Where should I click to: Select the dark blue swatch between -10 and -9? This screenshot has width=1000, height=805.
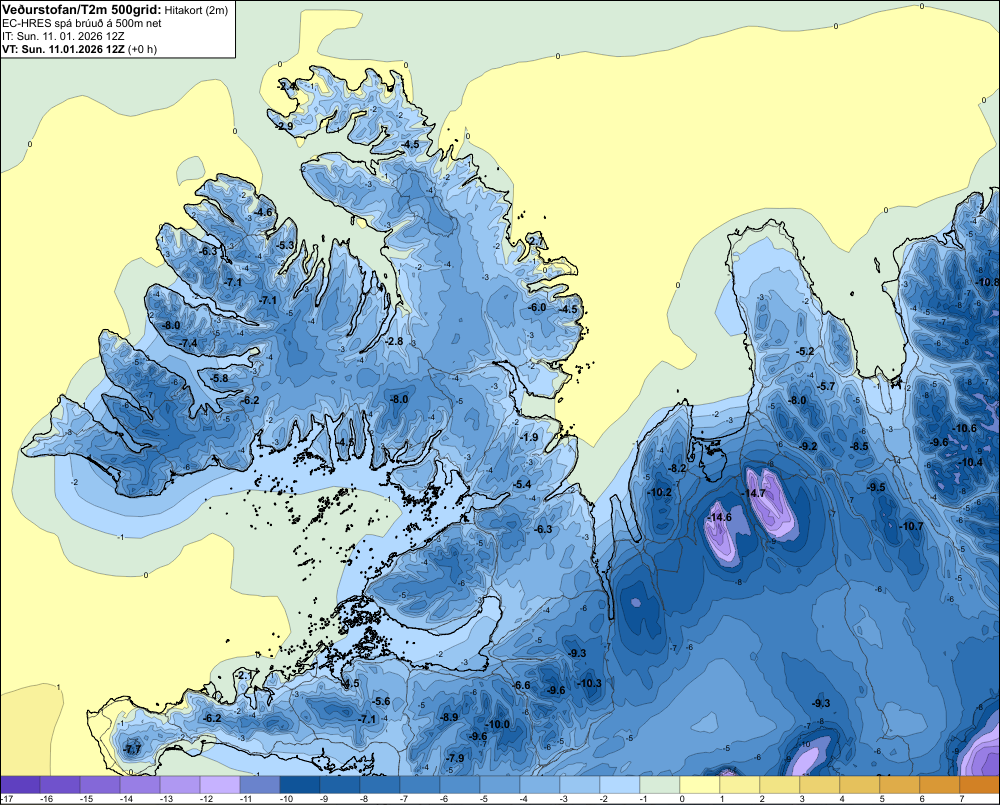coord(300,785)
